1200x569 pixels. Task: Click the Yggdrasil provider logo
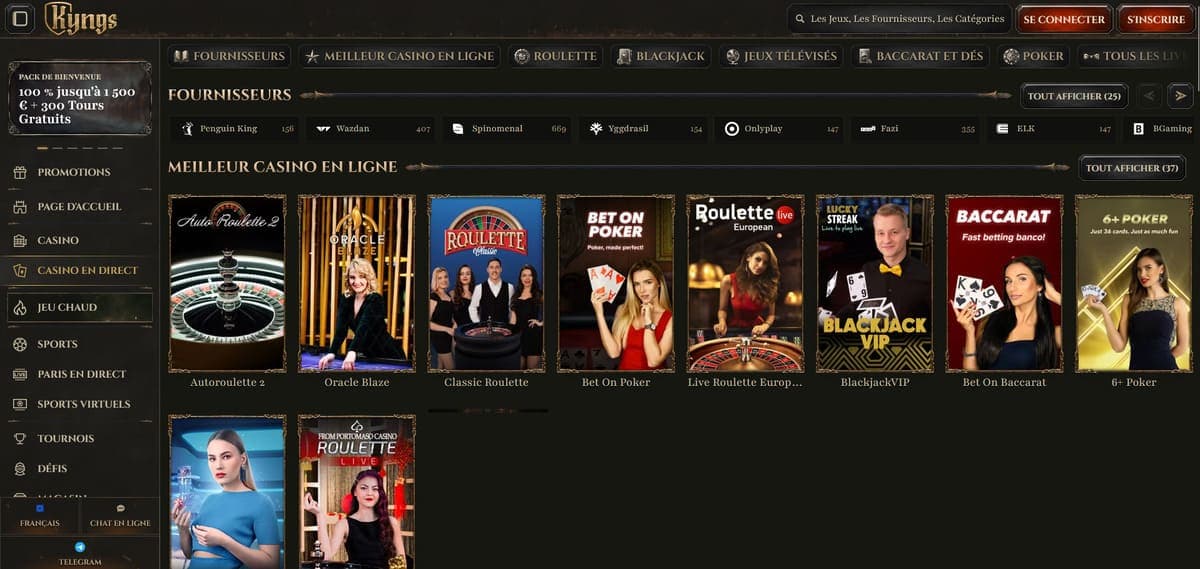[596, 129]
